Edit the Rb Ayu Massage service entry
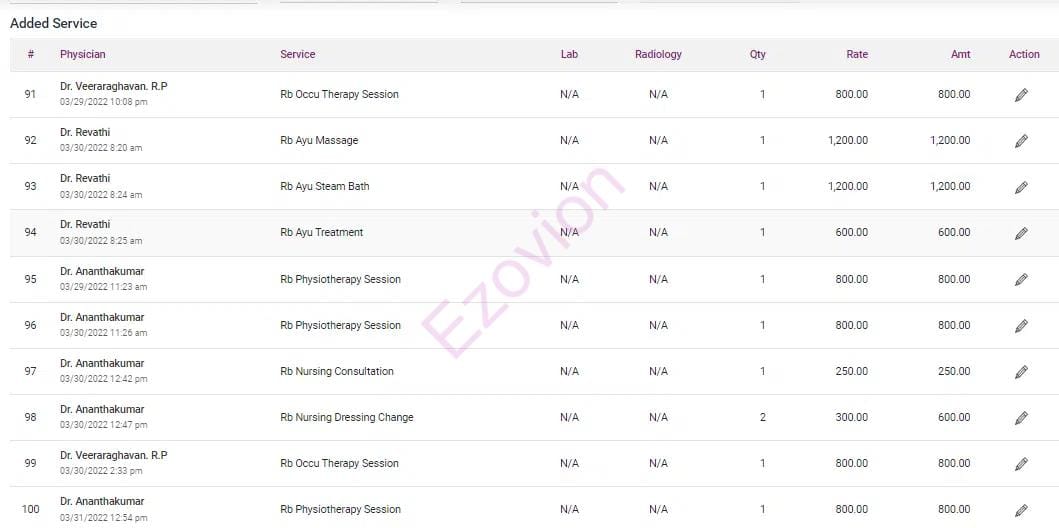1059x528 pixels. 1021,141
